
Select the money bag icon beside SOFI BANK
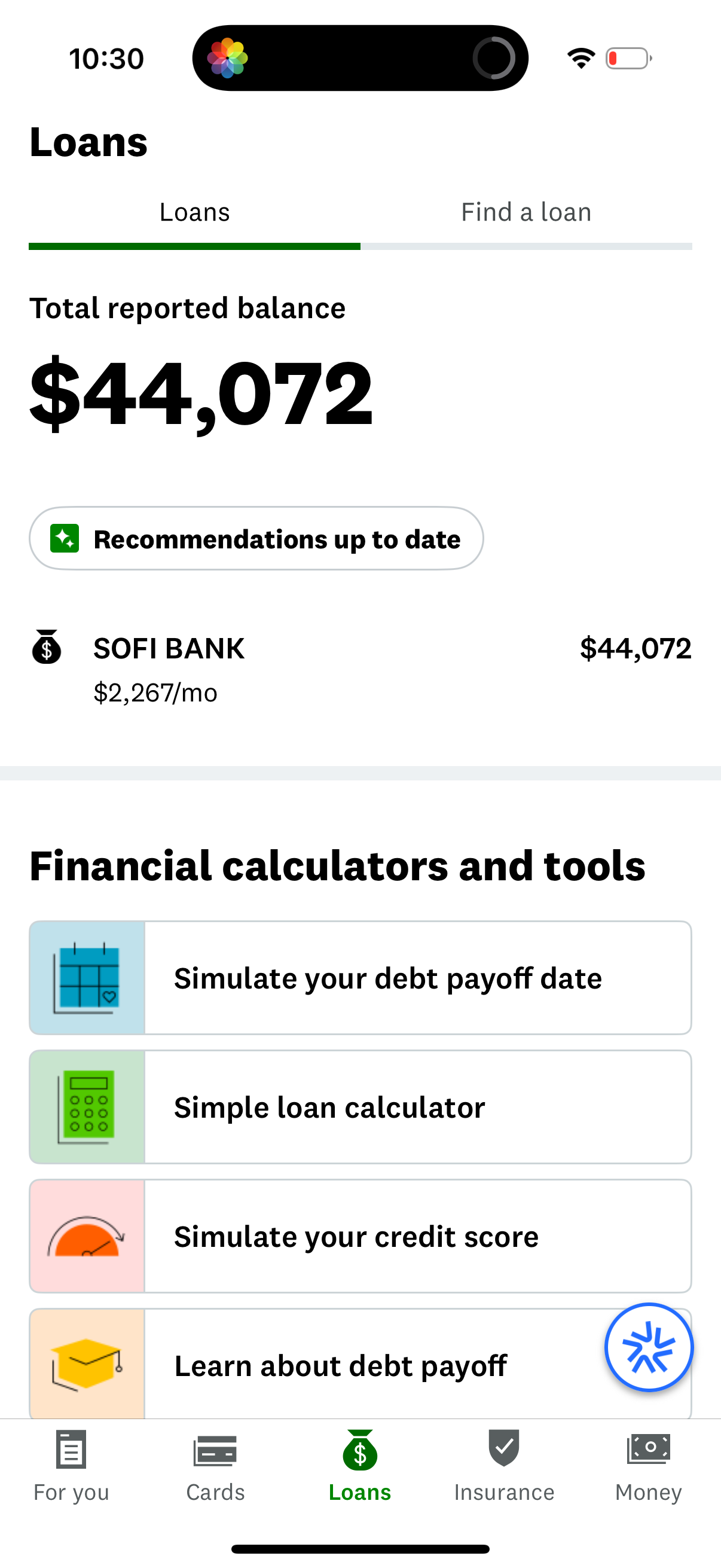(45, 648)
